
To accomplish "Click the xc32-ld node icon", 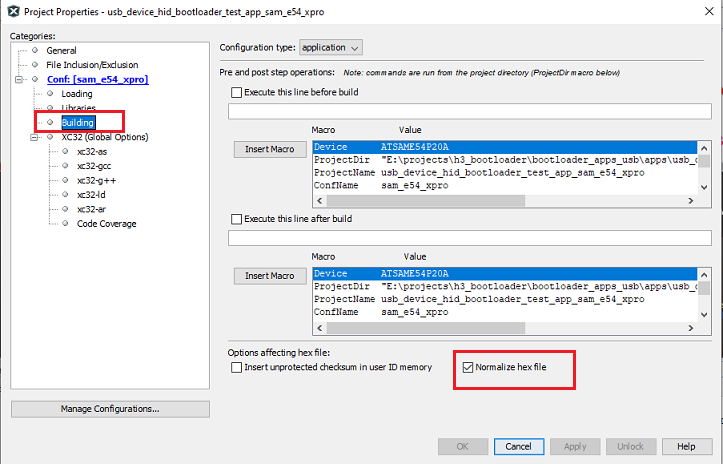I will [x=66, y=195].
